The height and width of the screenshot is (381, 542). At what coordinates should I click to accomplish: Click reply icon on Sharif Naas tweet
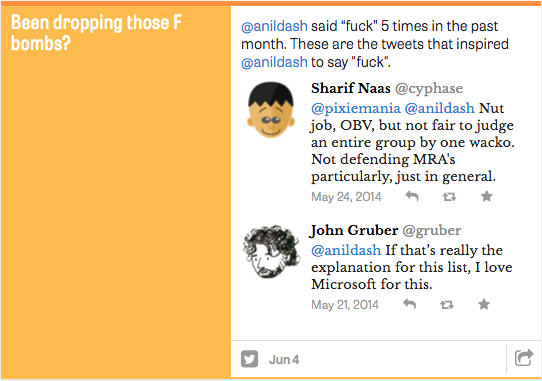[x=412, y=196]
